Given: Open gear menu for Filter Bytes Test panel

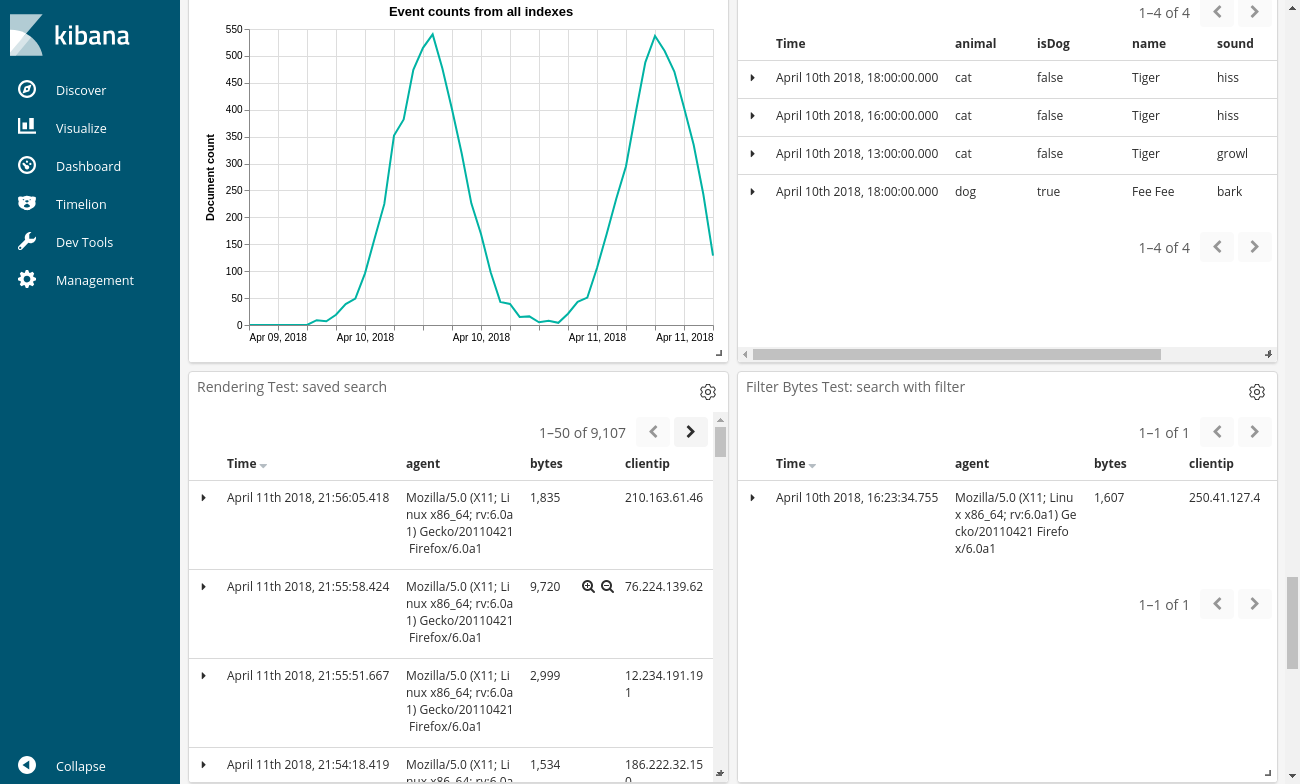Looking at the screenshot, I should point(1257,391).
